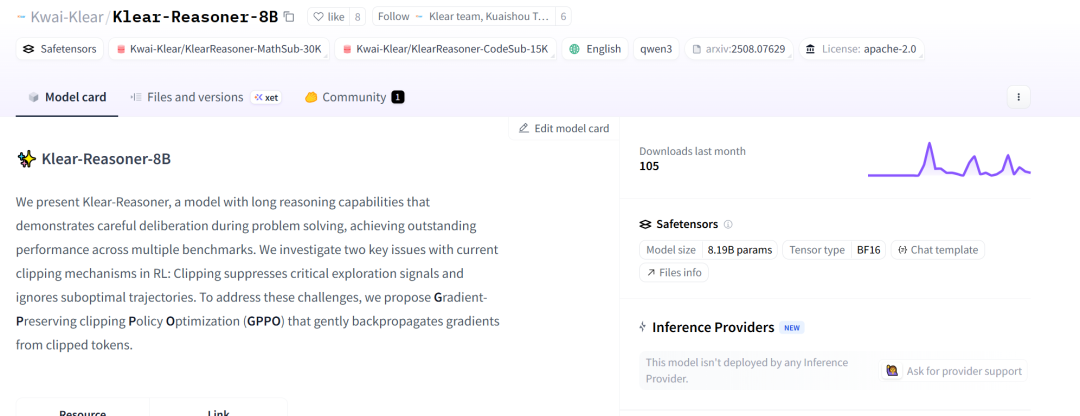Click the license icon in apache-2.0 tag
1080x416 pixels.
click(811, 49)
